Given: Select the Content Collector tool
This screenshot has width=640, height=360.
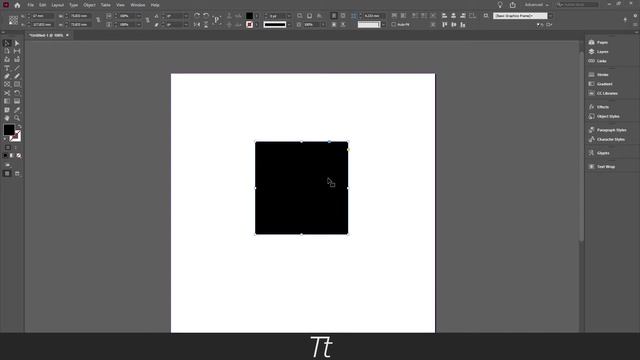Looking at the screenshot, I should point(7,60).
